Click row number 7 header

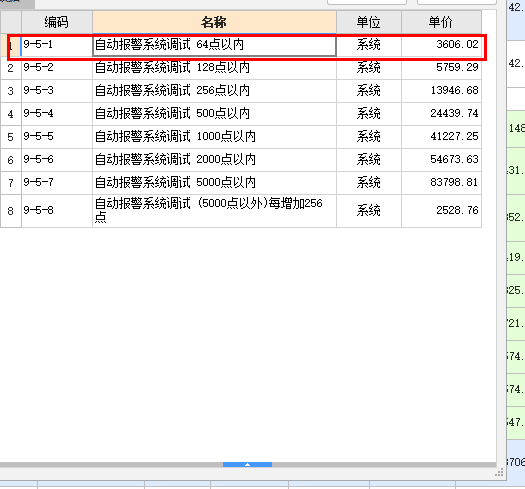[11, 183]
